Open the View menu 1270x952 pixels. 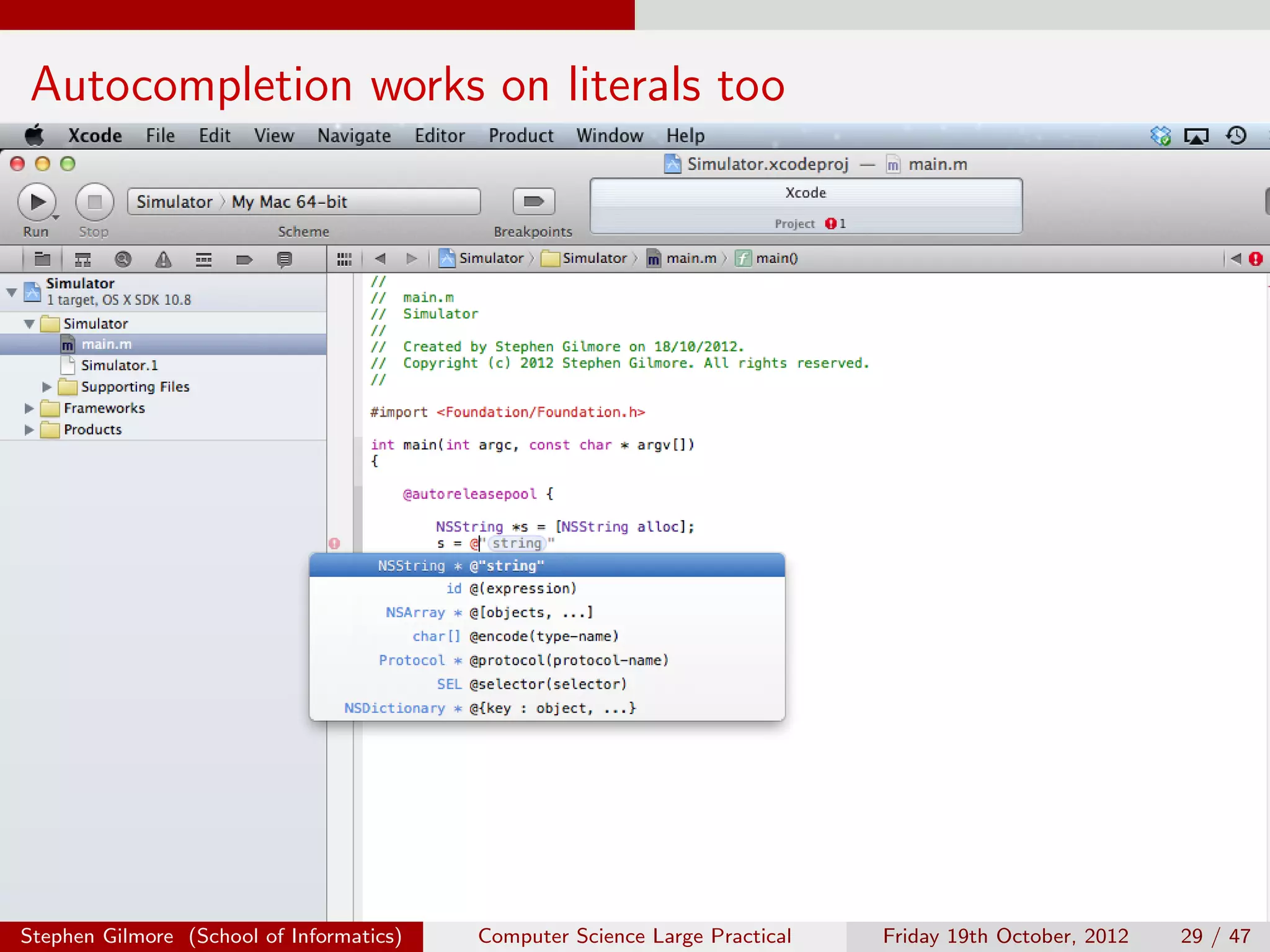point(274,135)
